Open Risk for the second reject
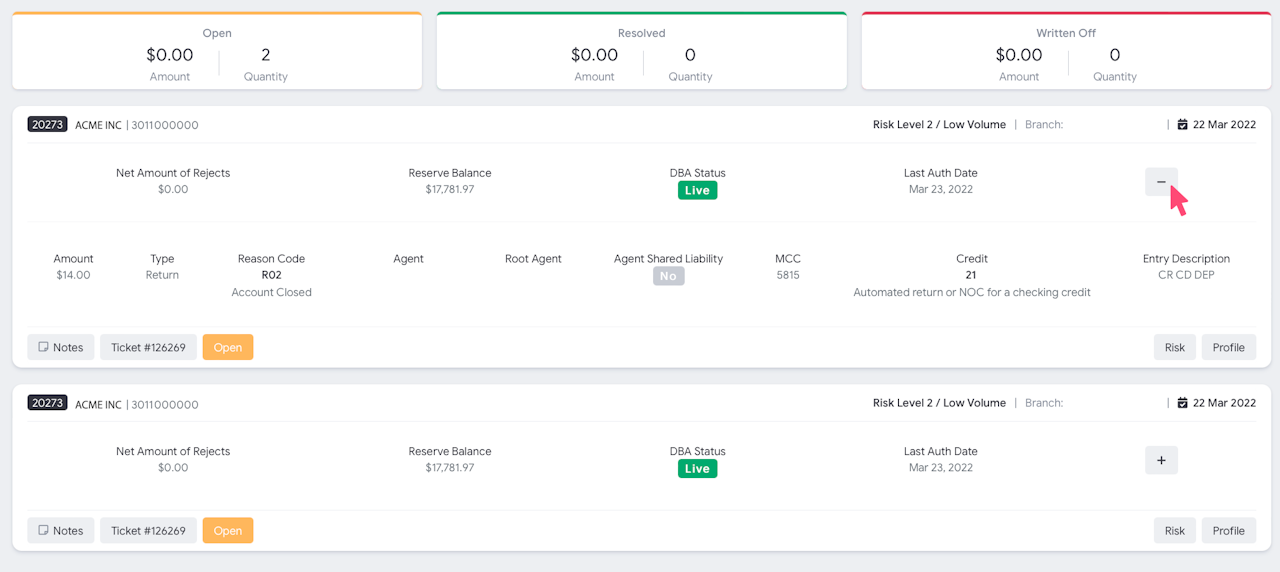 (x=1175, y=531)
